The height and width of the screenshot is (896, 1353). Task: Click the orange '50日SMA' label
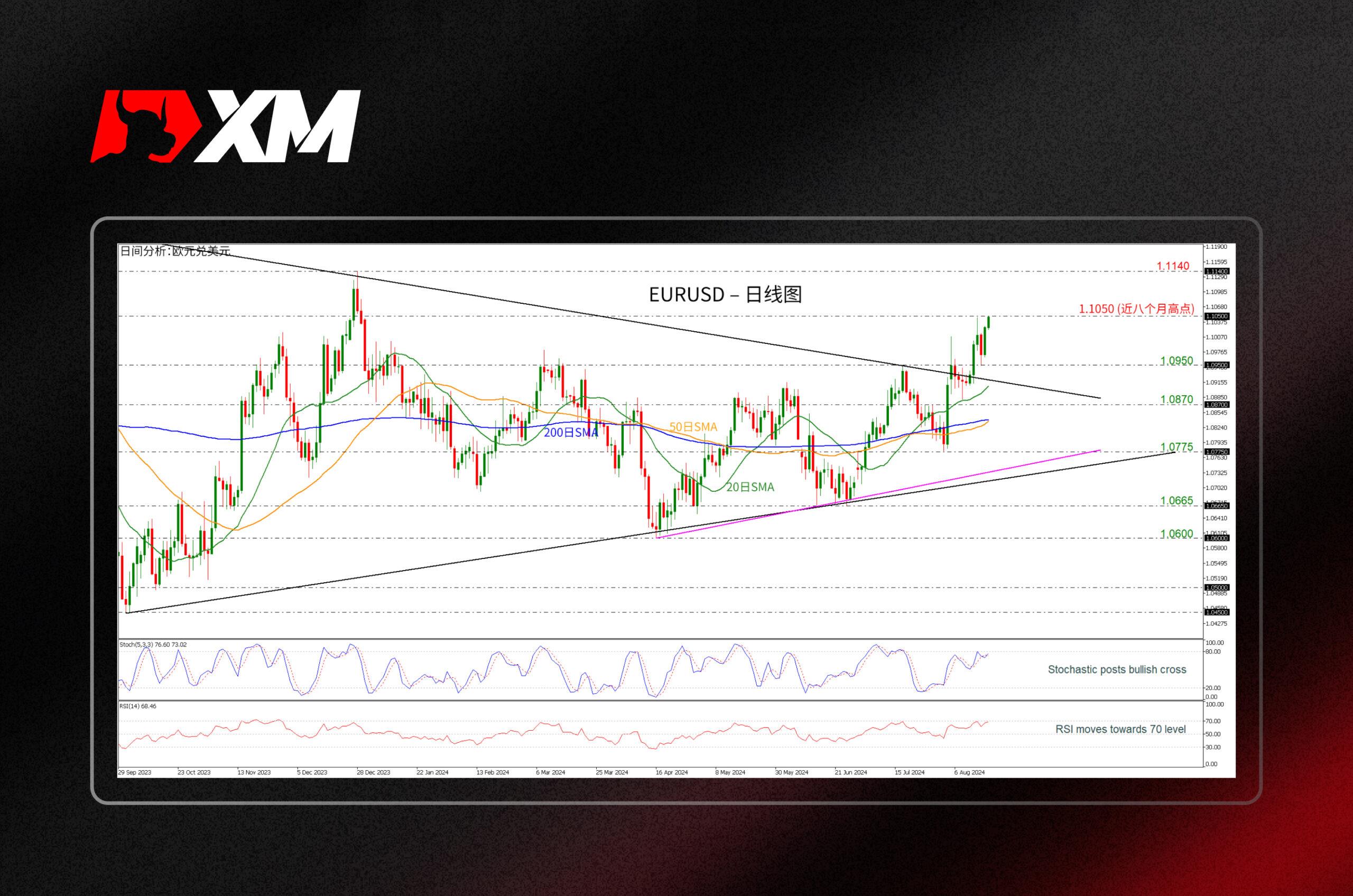point(693,427)
